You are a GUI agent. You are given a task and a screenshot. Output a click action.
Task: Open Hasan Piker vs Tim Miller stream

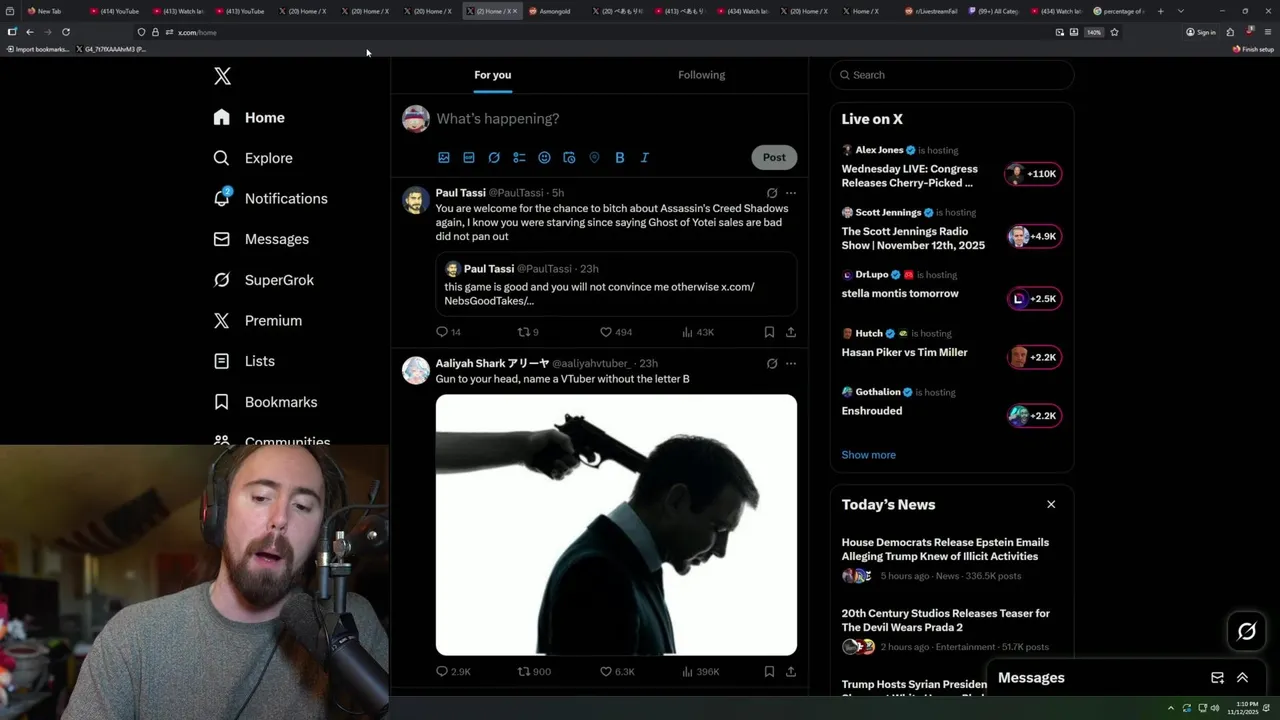pos(951,349)
